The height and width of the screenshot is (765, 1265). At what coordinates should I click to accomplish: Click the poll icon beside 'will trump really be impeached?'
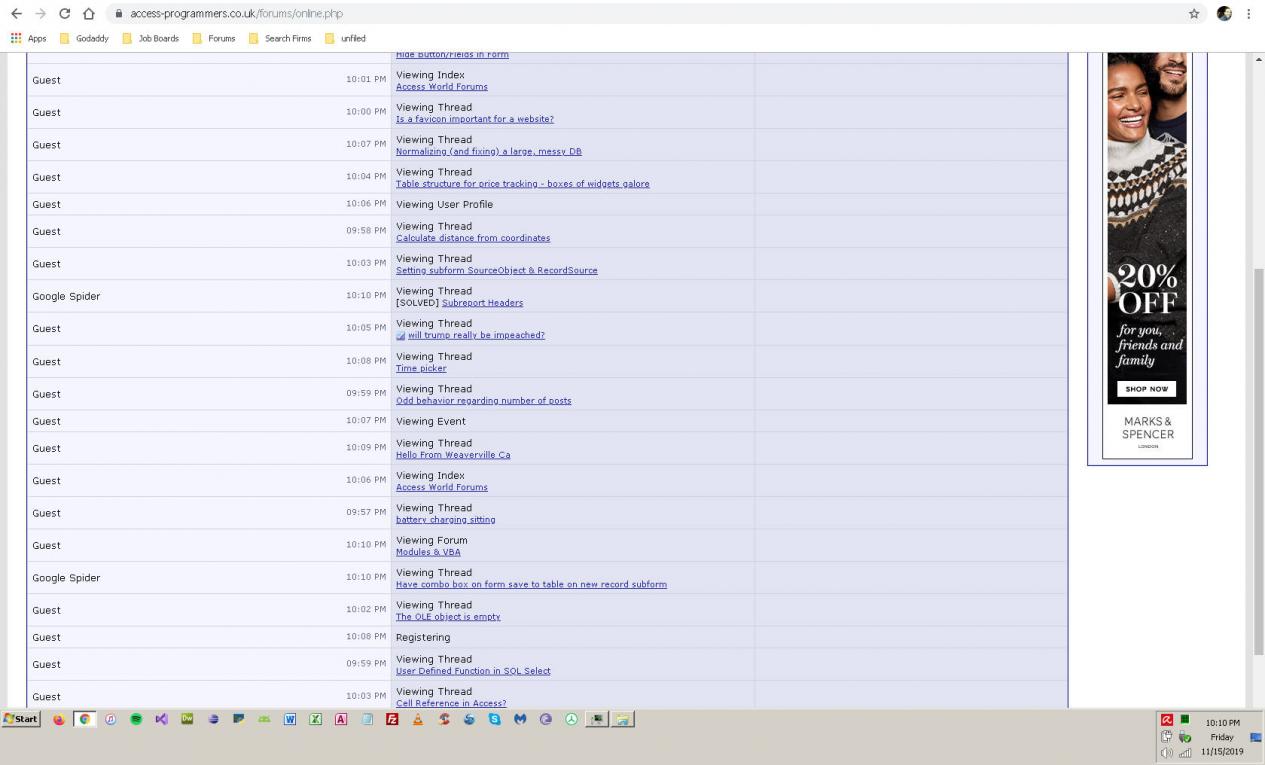400,336
